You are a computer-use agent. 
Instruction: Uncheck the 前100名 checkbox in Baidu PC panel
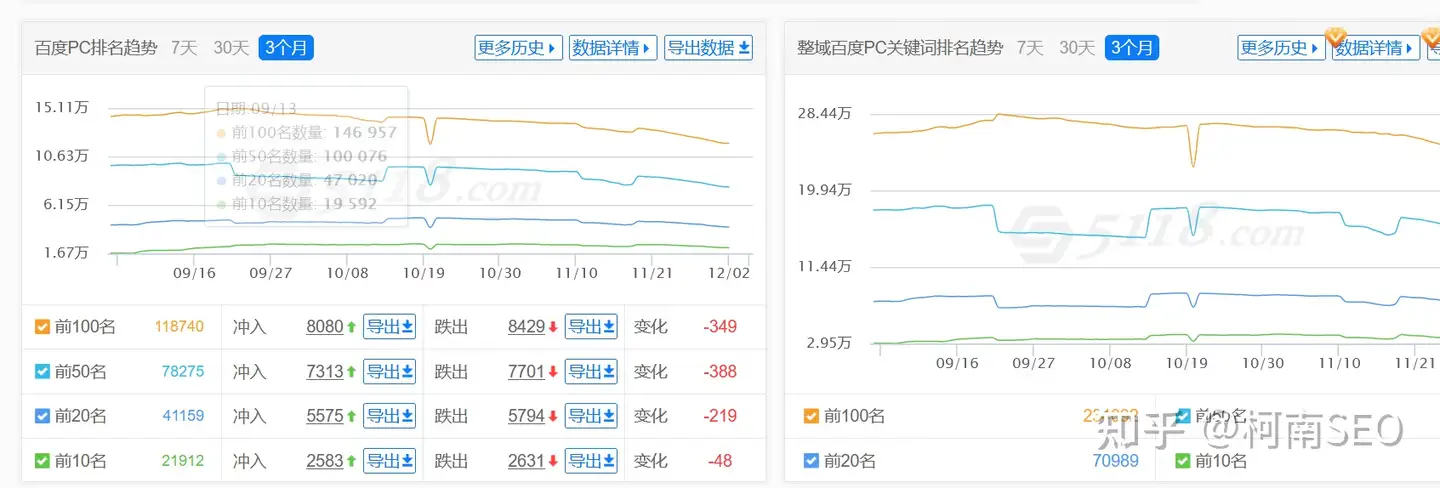[x=42, y=327]
